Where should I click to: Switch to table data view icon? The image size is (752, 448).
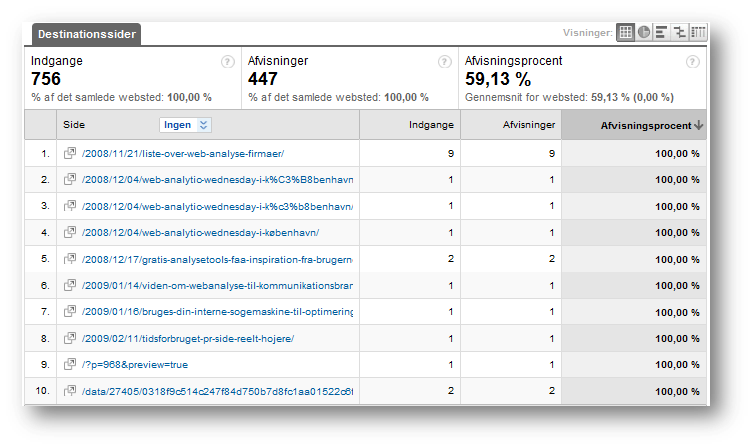[x=625, y=32]
